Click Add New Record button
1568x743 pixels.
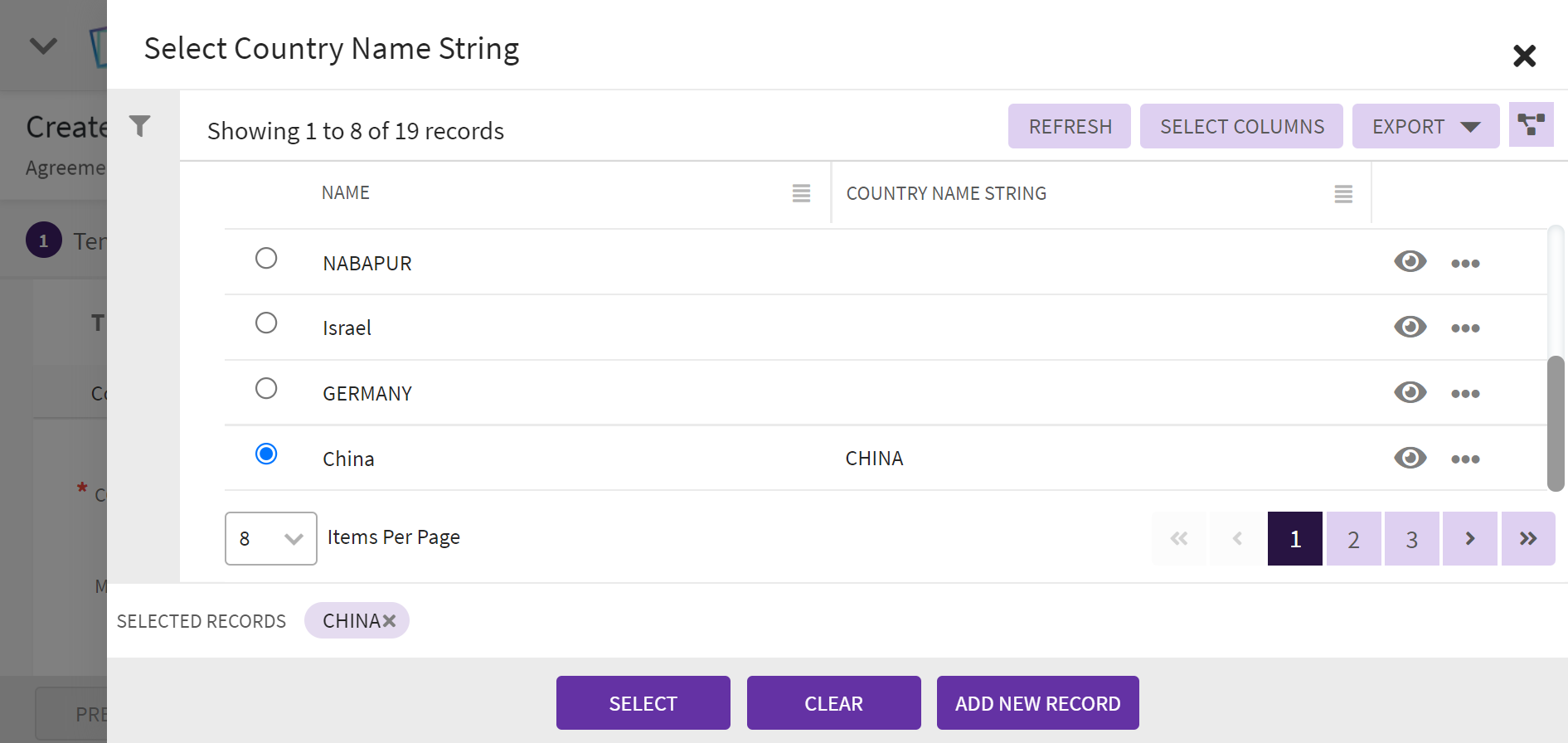coord(1037,703)
